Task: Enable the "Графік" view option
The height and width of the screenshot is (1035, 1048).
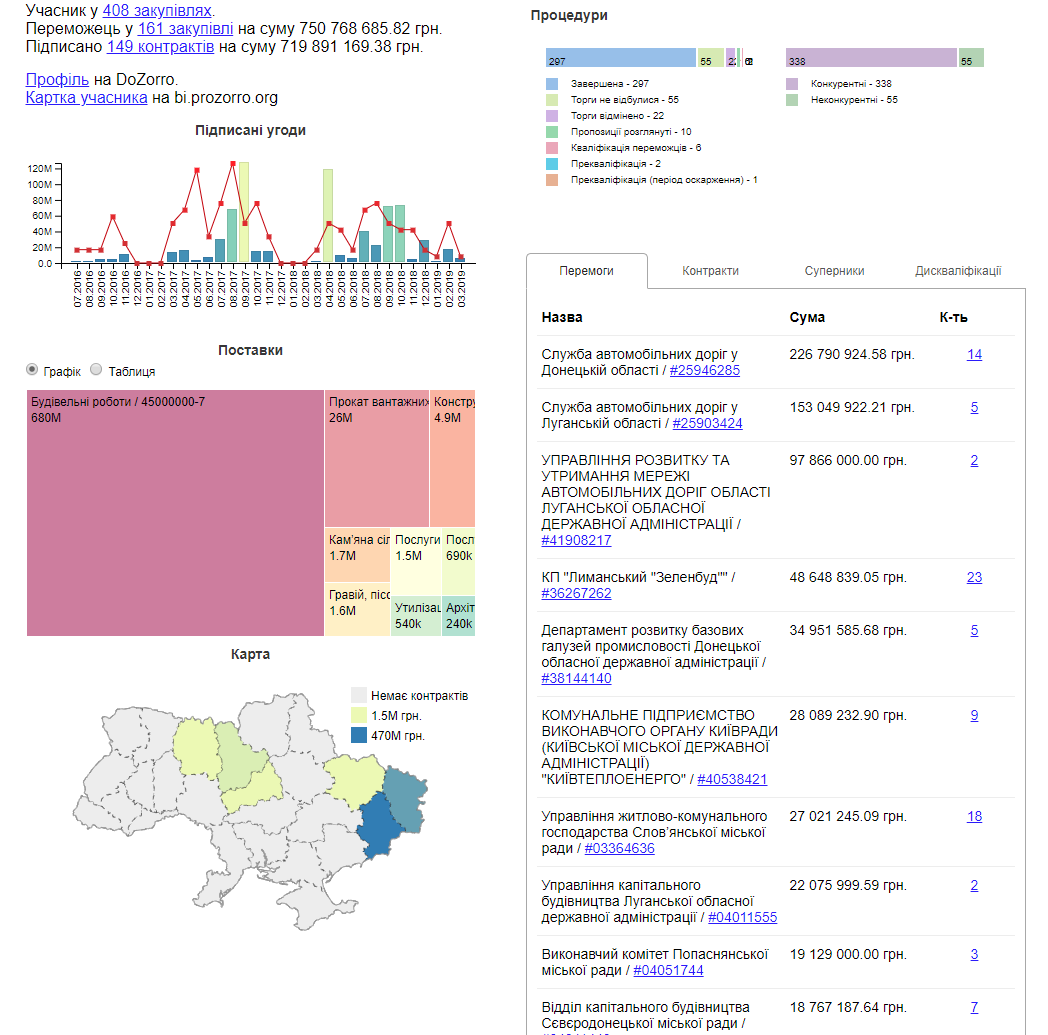Action: click(31, 370)
